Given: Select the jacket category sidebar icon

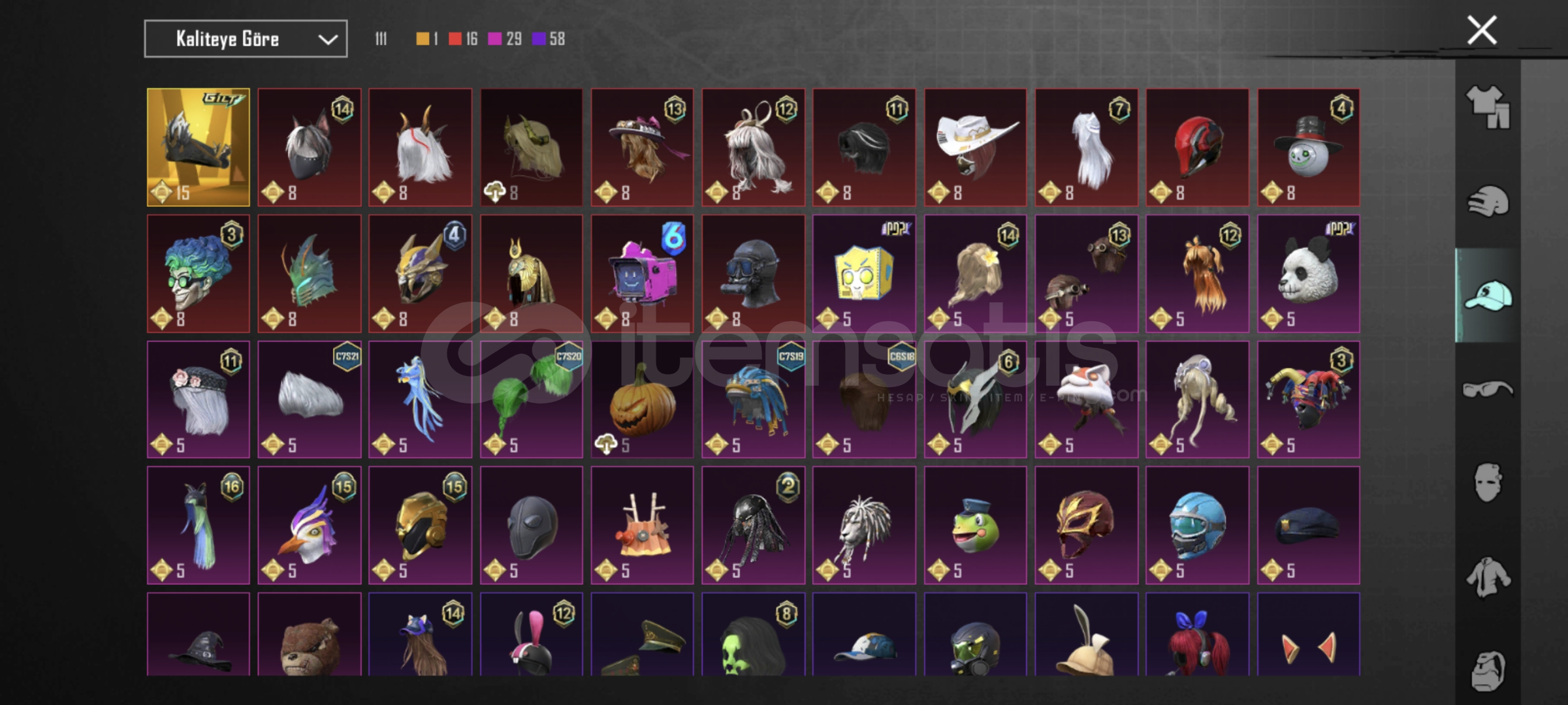Looking at the screenshot, I should tap(1488, 577).
